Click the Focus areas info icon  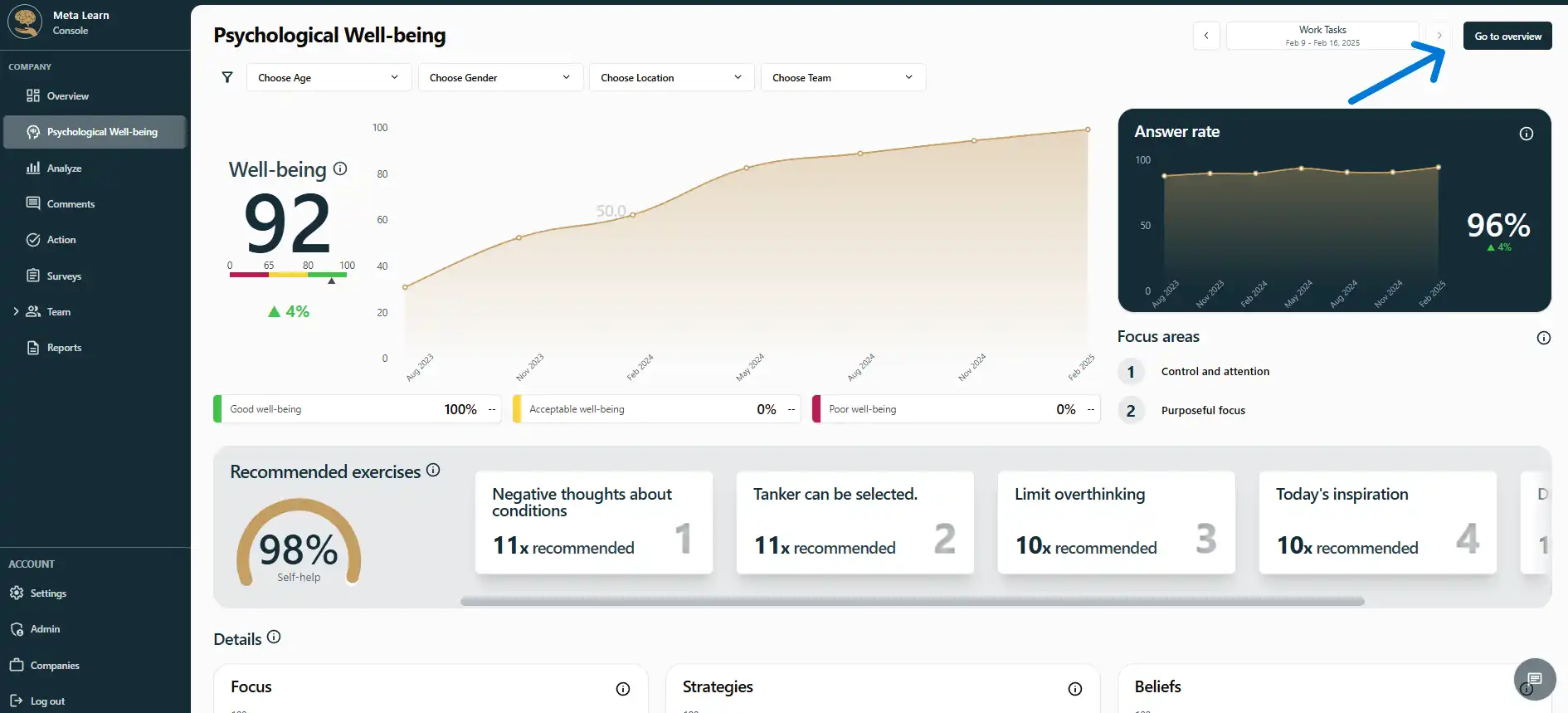1543,338
